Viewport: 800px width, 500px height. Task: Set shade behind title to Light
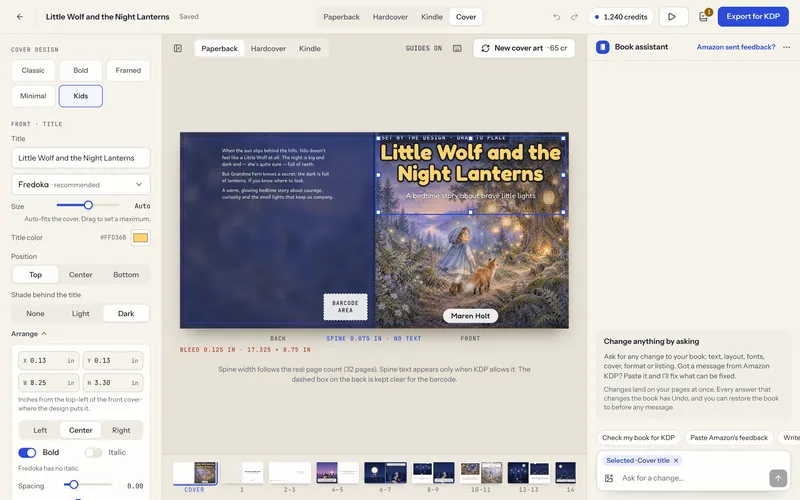coord(80,313)
